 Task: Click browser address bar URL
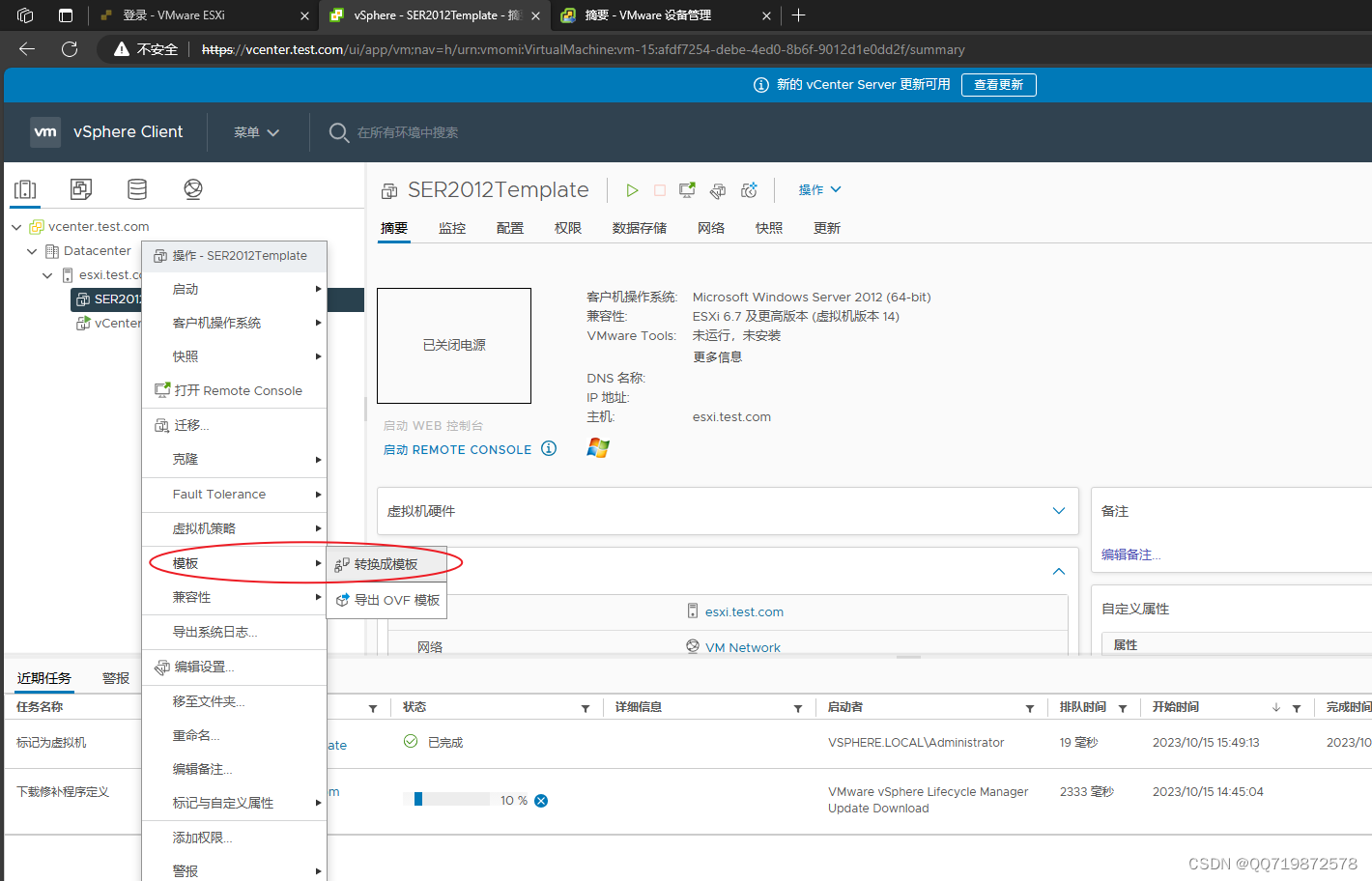pos(583,49)
